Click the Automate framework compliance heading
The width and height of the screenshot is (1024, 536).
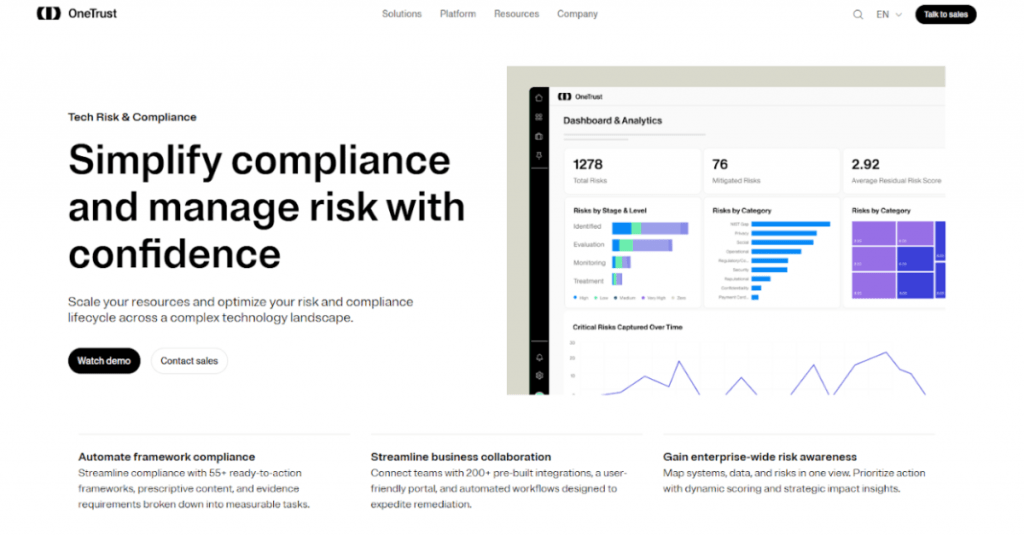click(167, 457)
